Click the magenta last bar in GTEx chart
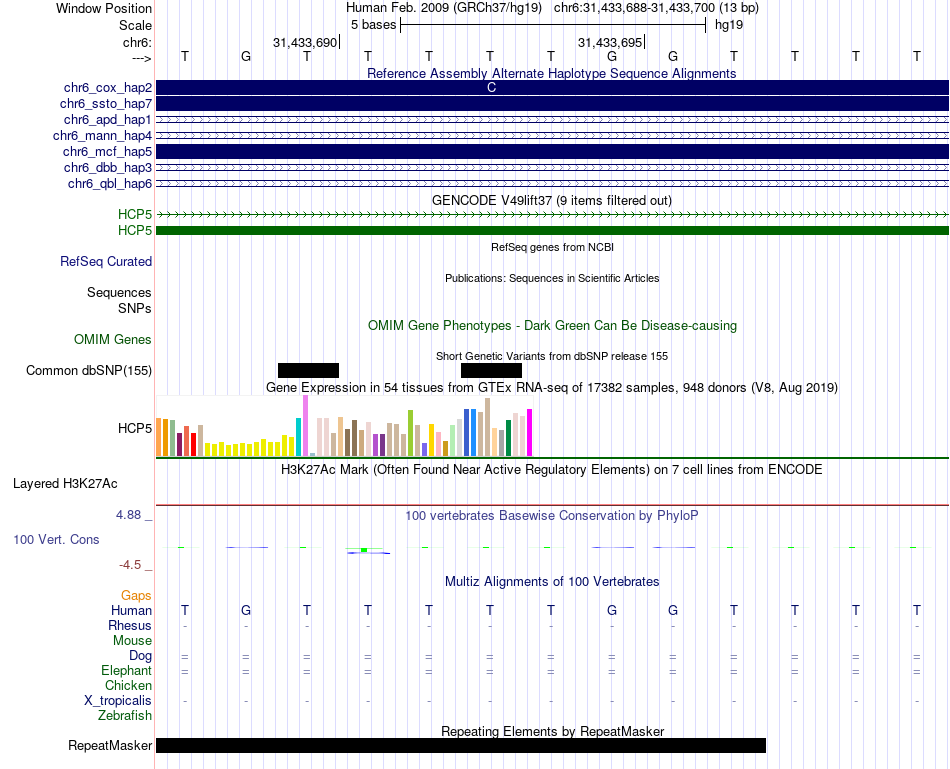The image size is (950, 769). click(x=530, y=433)
